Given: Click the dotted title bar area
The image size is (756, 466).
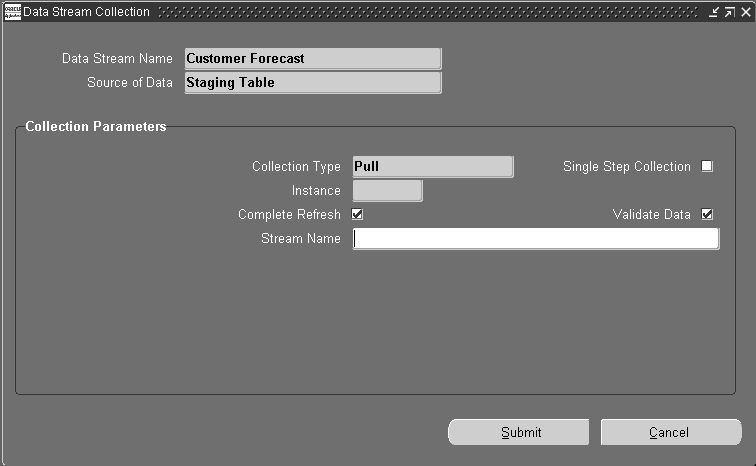Looking at the screenshot, I should 428,12.
